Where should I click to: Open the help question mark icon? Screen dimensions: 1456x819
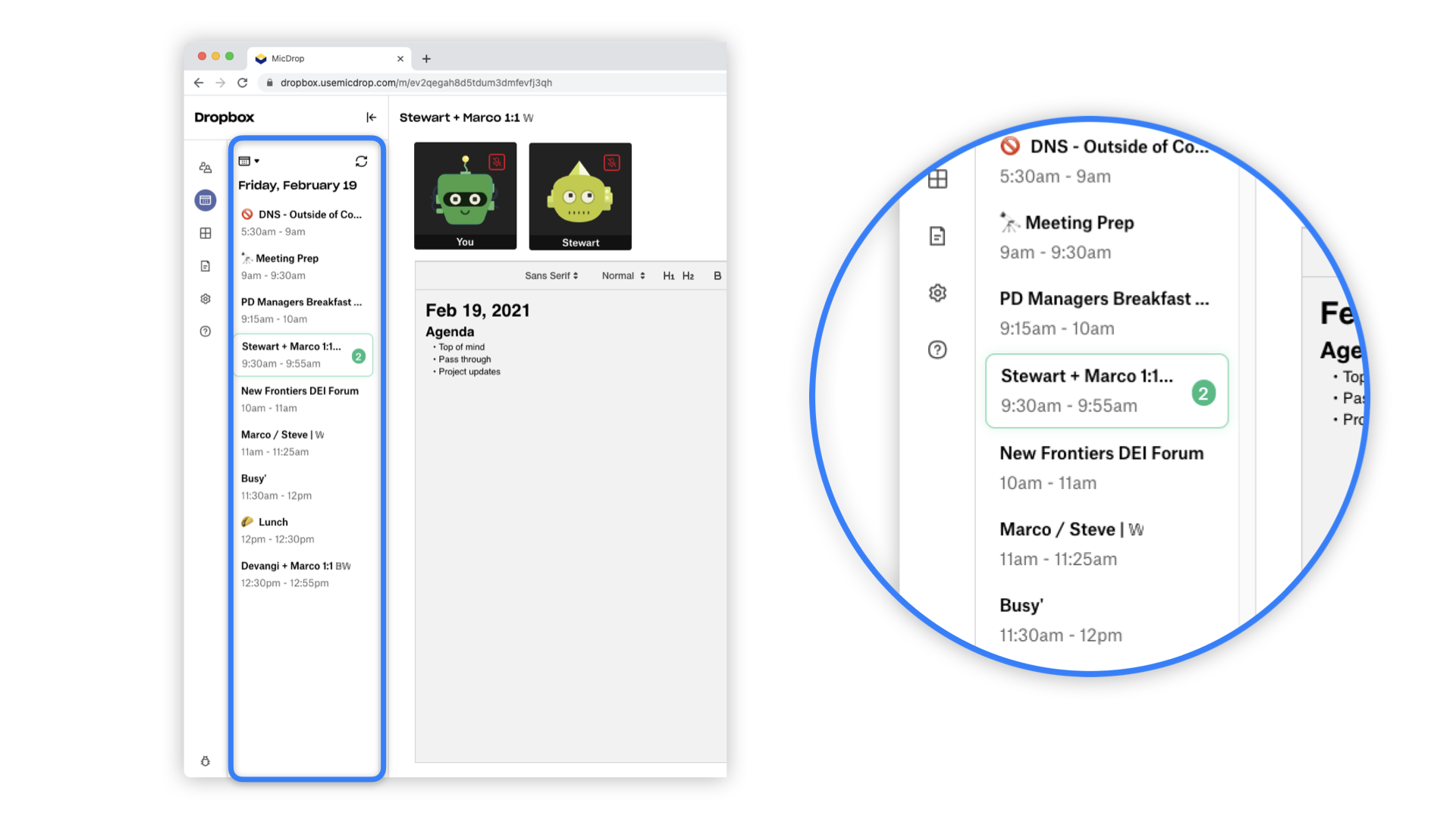206,331
